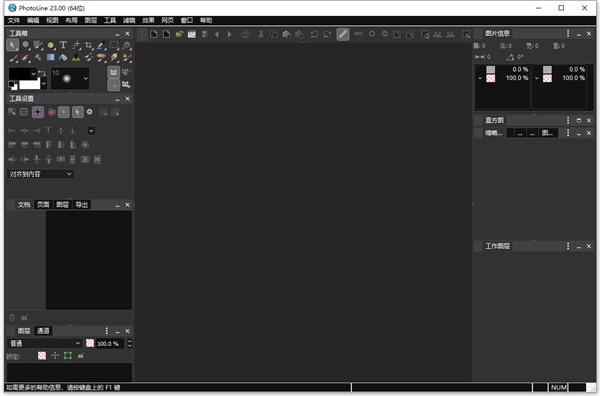Select the blue gradient rectangle tool

[51, 57]
